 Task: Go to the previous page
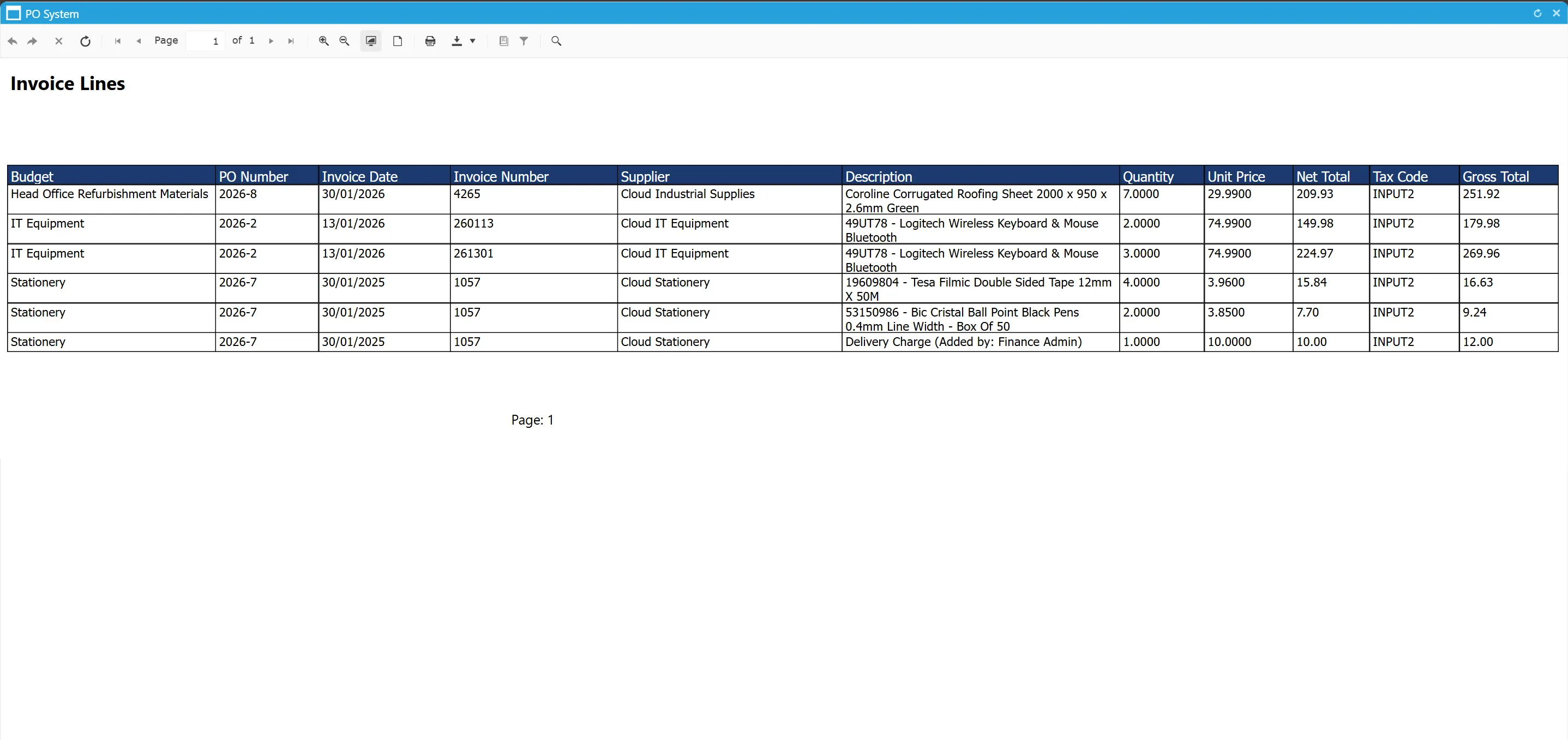(x=138, y=41)
